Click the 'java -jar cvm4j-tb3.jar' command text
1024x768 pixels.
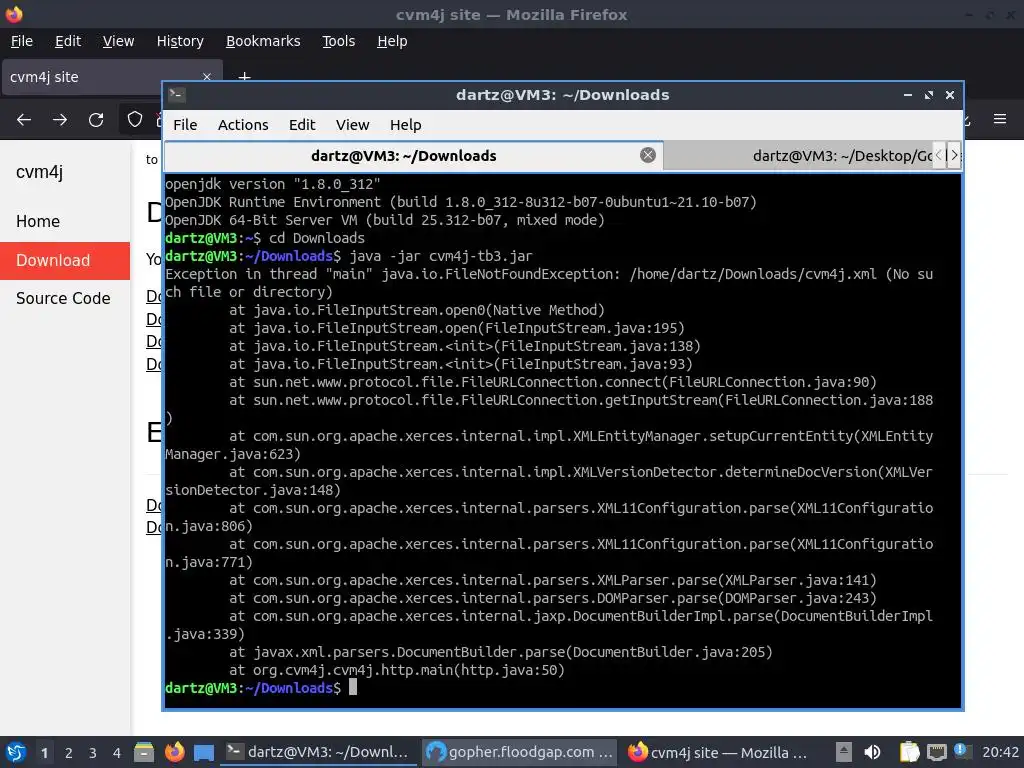tap(441, 256)
